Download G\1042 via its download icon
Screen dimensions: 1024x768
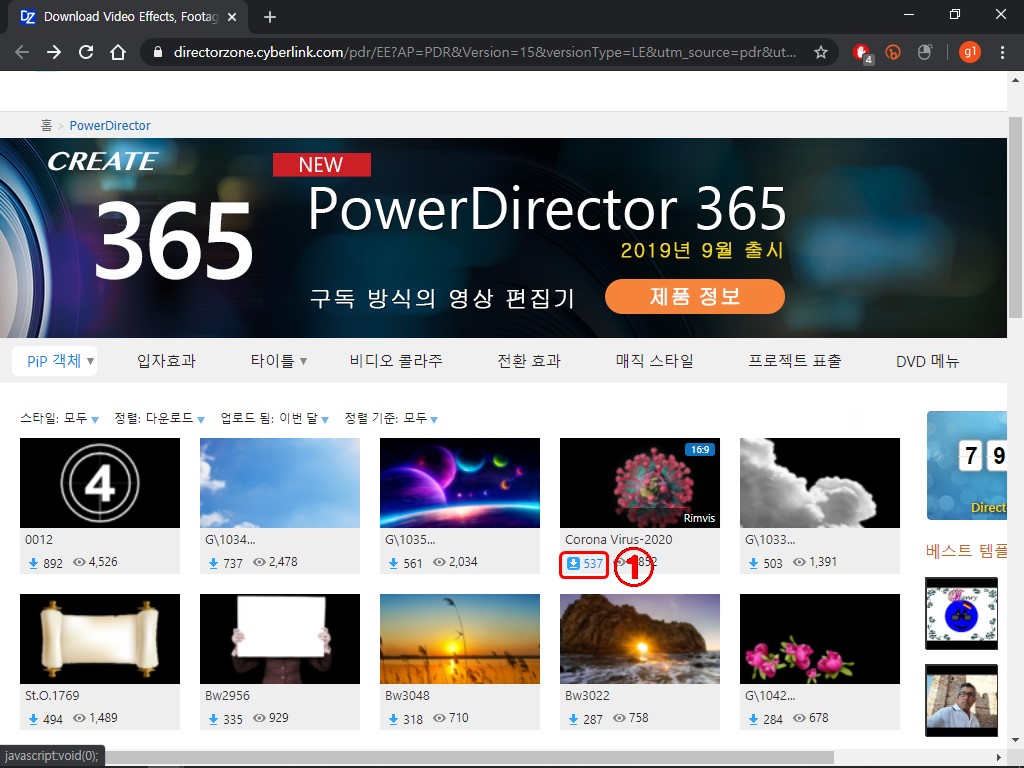tap(753, 719)
